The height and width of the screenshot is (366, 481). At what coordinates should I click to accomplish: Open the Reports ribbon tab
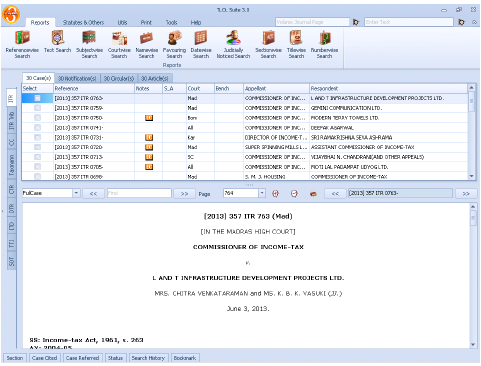click(x=40, y=23)
